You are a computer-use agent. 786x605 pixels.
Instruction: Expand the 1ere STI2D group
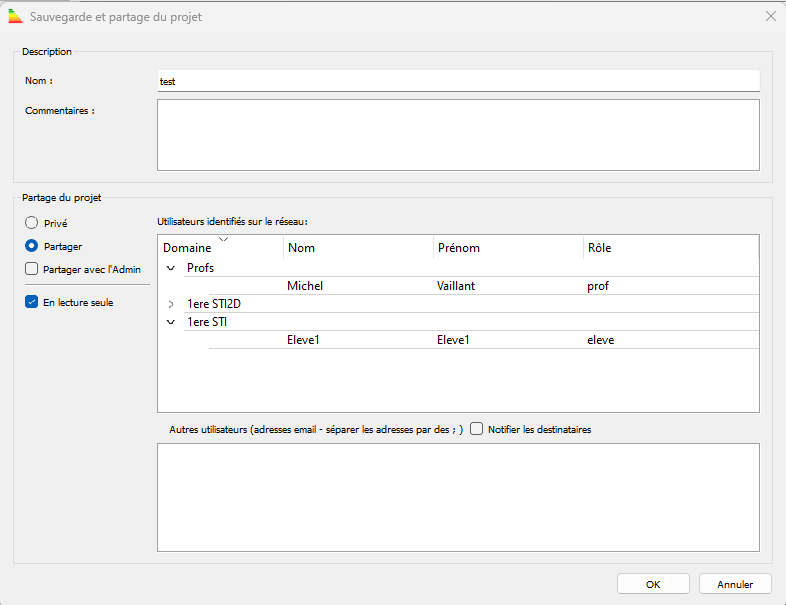[170, 304]
